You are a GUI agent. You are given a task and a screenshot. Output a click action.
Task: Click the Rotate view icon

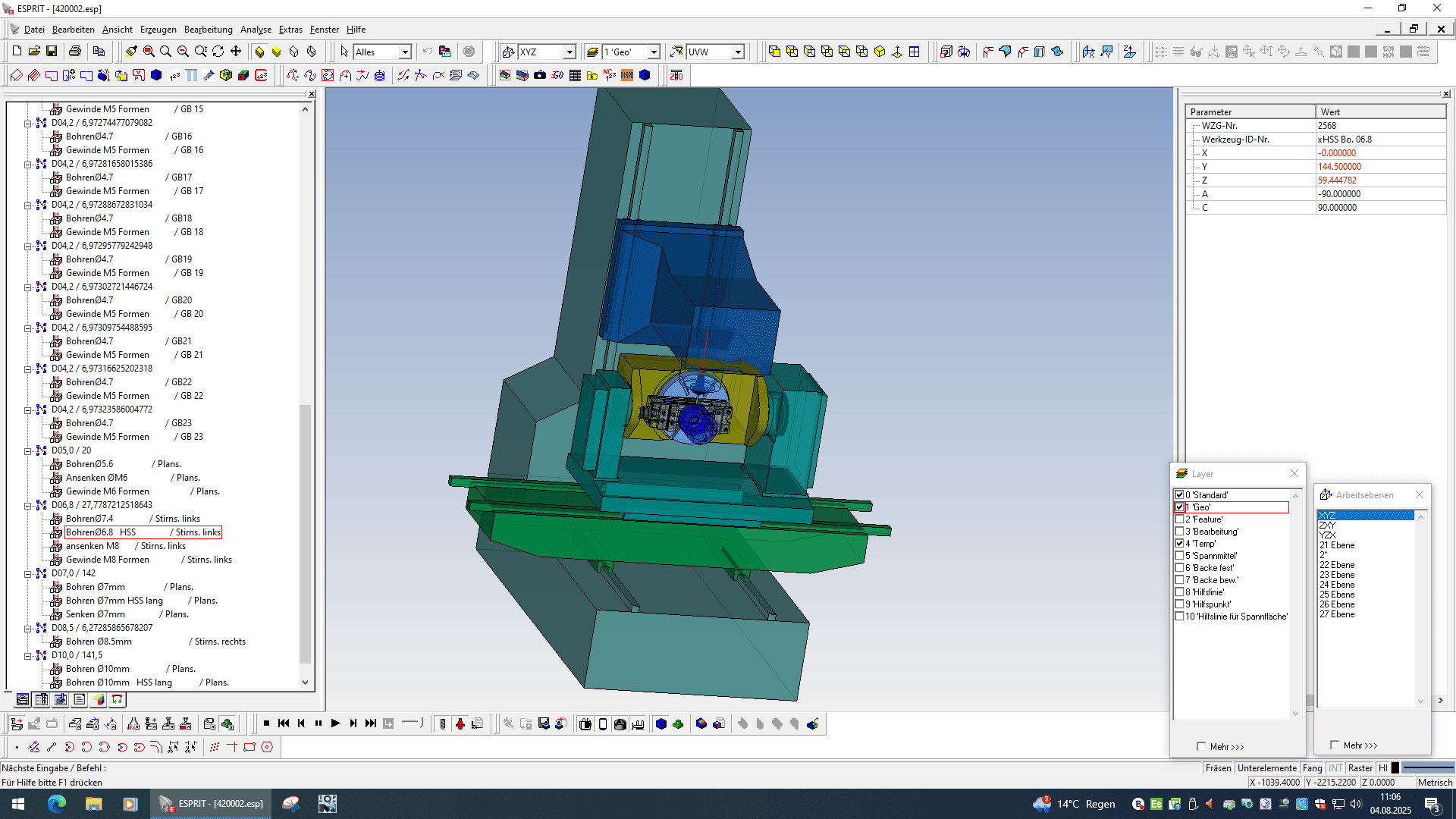tap(218, 52)
